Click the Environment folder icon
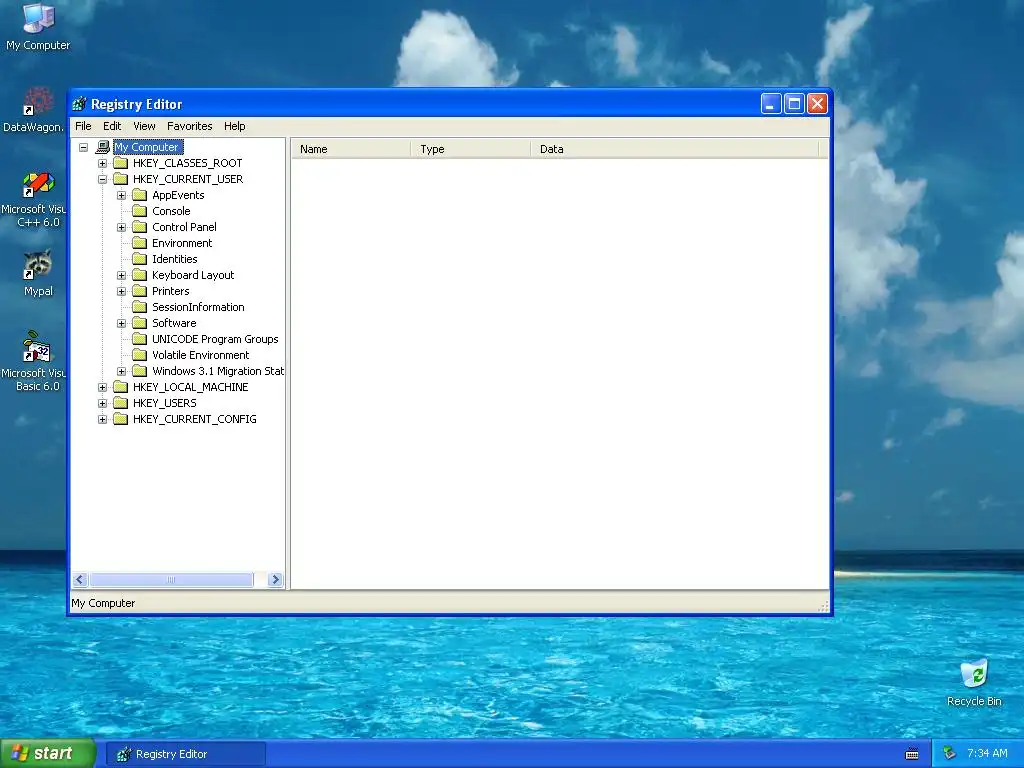Image resolution: width=1024 pixels, height=768 pixels. point(140,243)
